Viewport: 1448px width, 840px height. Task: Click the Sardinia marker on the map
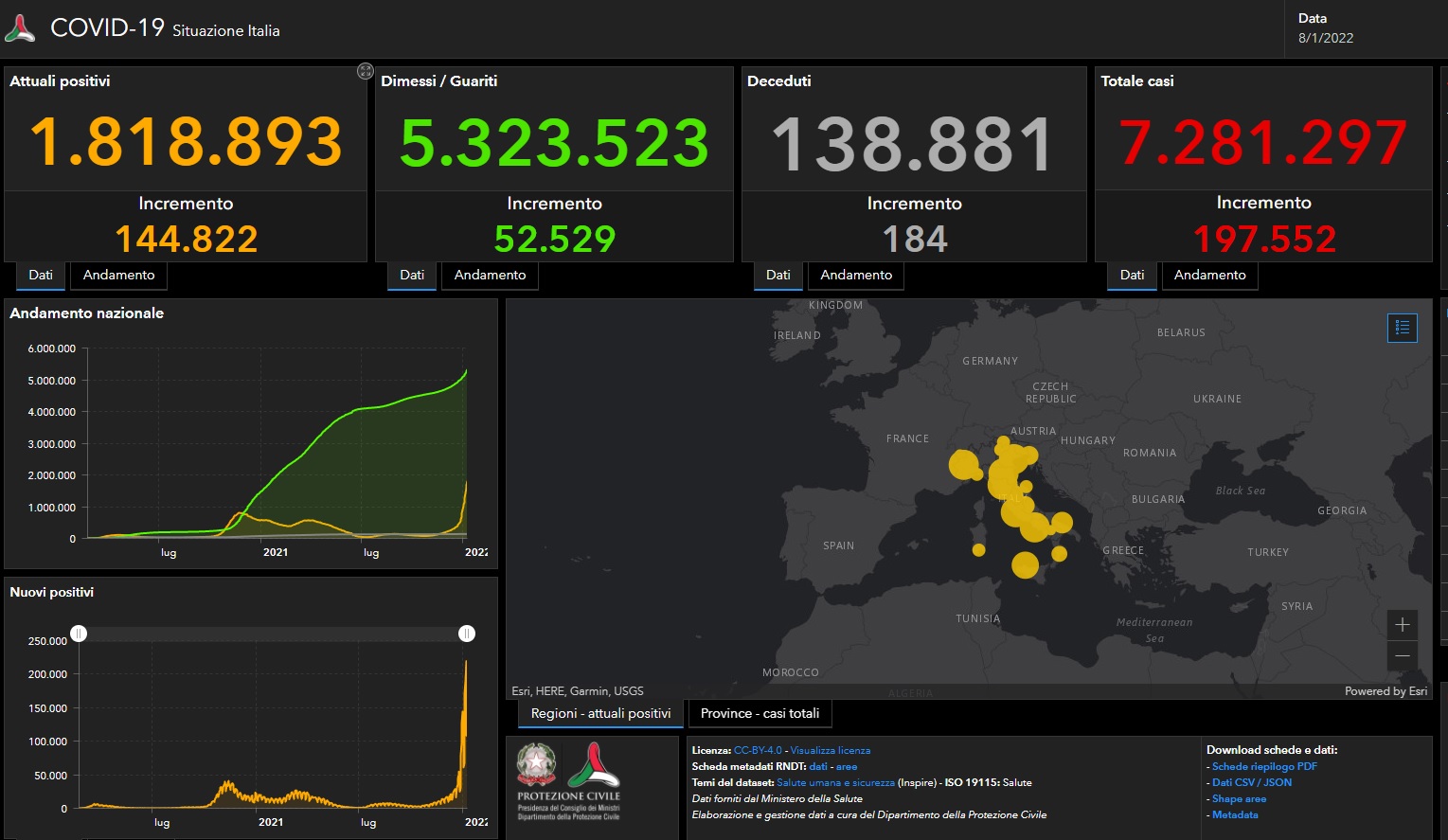coord(978,549)
